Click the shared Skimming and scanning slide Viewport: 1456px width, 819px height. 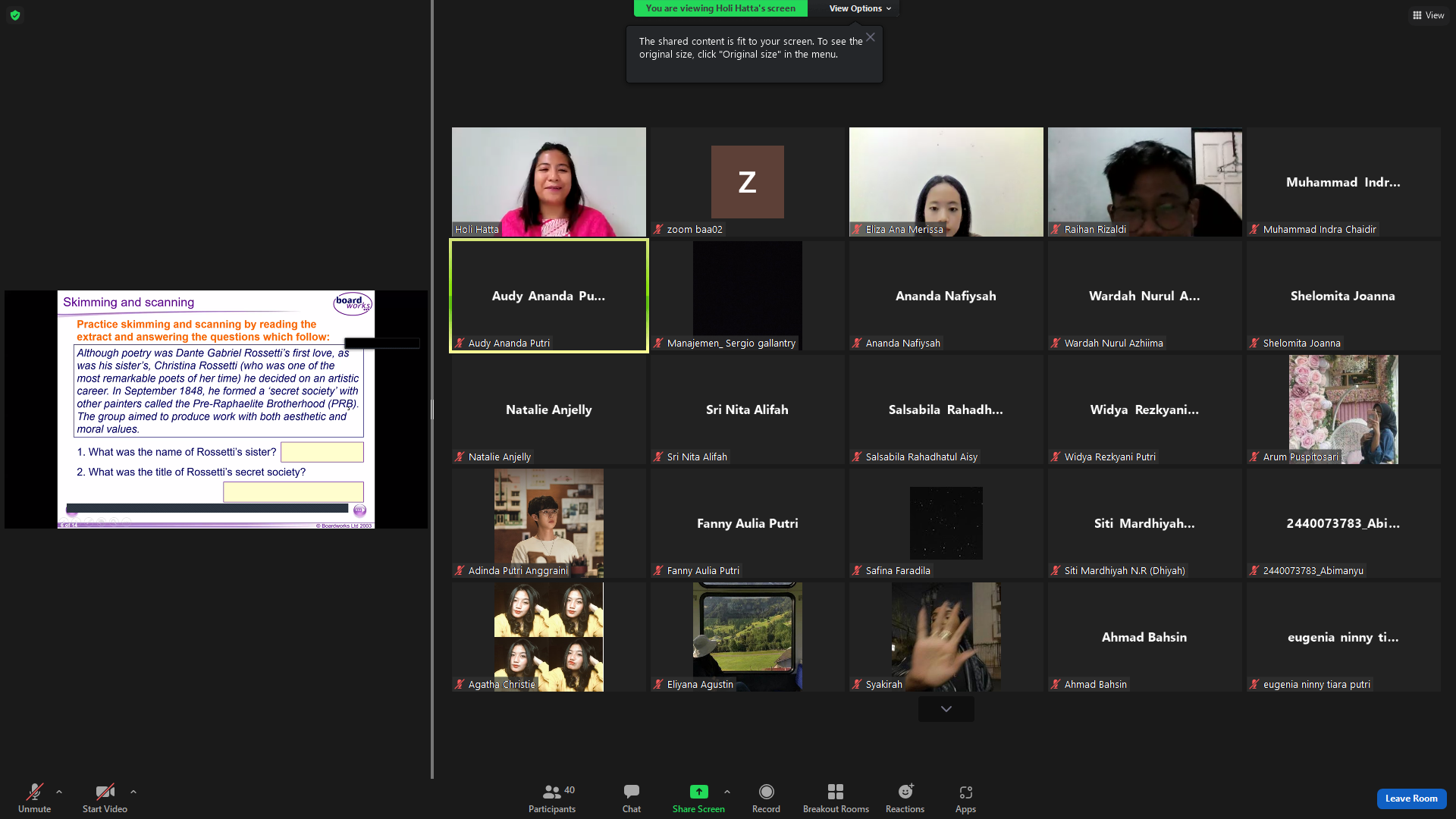(216, 409)
